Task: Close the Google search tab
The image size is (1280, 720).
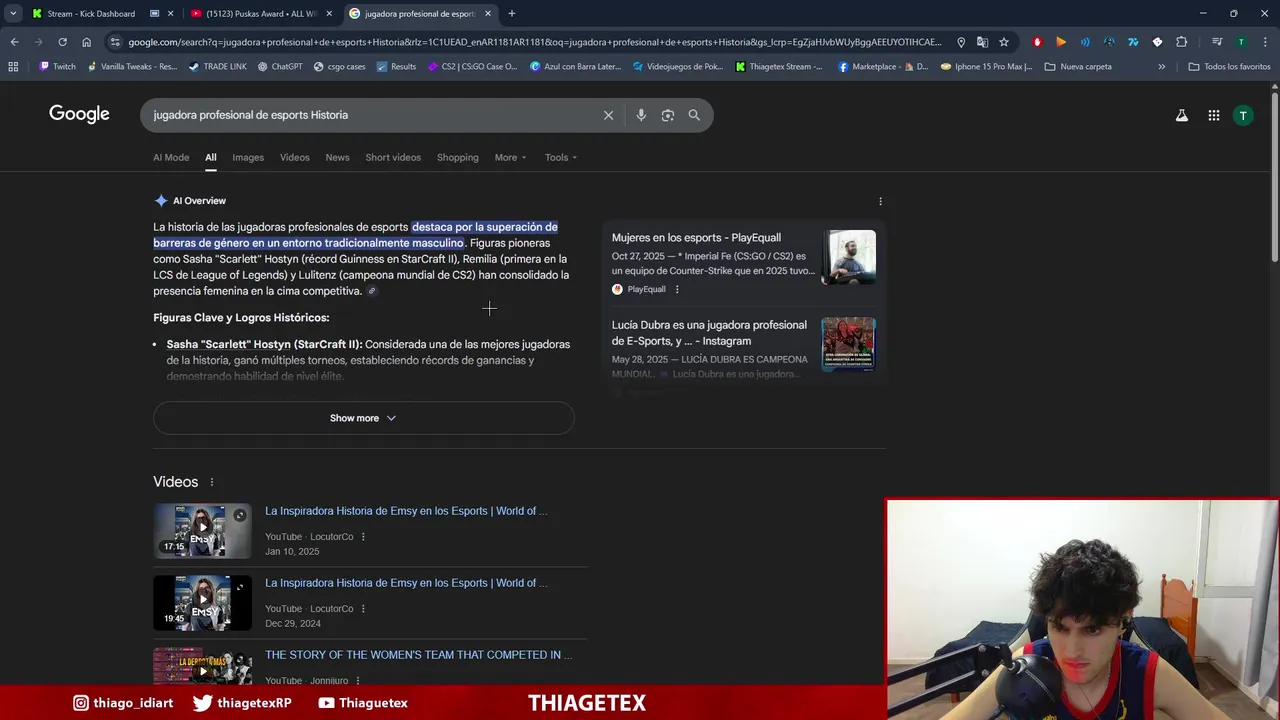Action: click(488, 14)
